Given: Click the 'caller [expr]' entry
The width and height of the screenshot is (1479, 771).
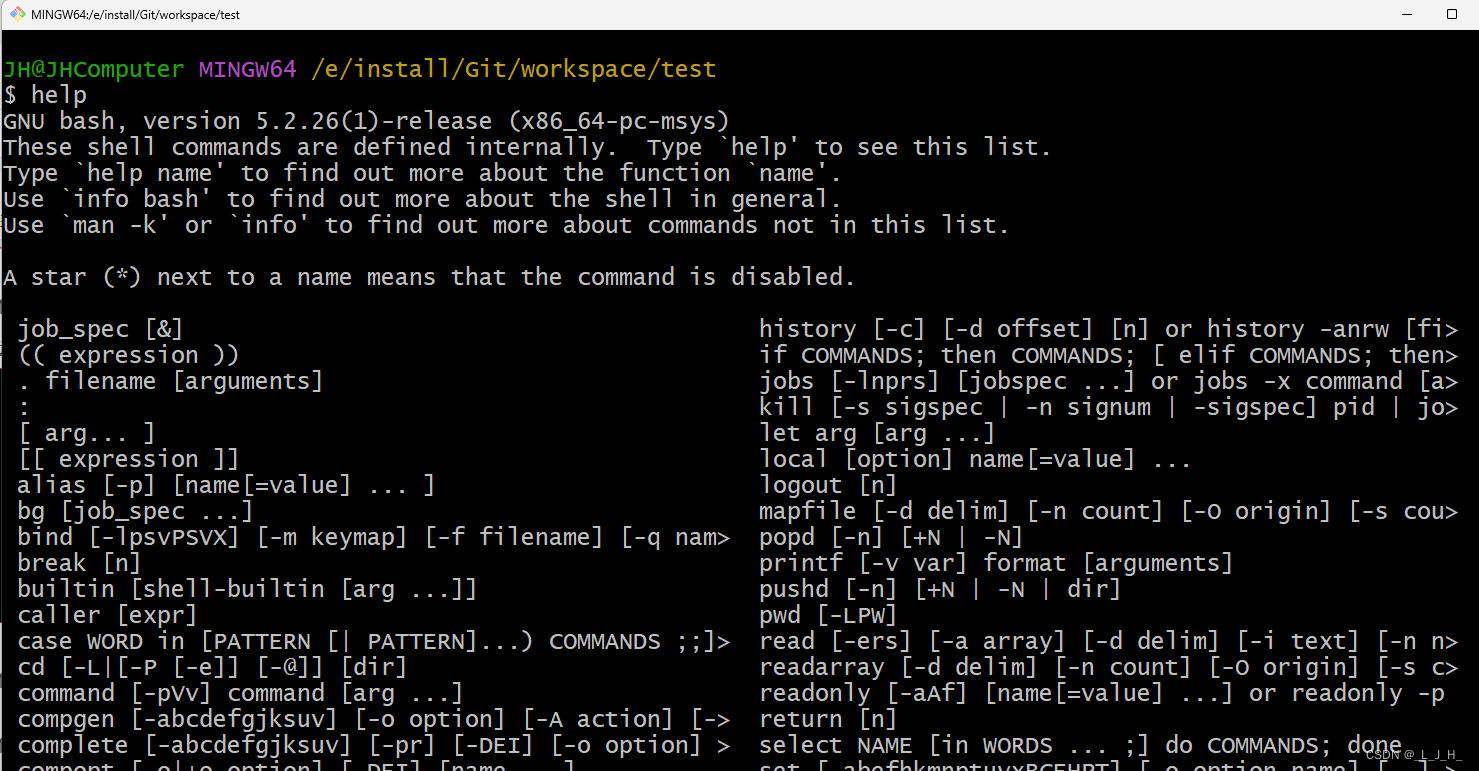Looking at the screenshot, I should (x=107, y=615).
